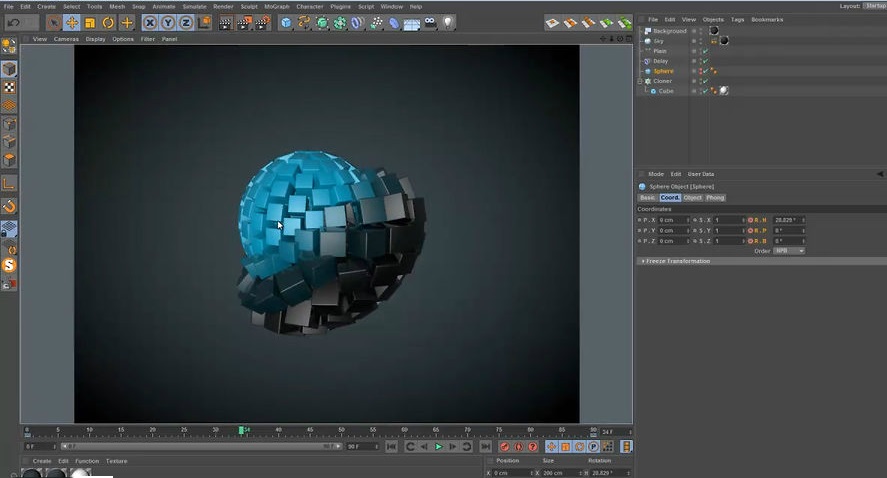
Task: Add a Cube primitive from the toolbar
Action: tap(286, 22)
